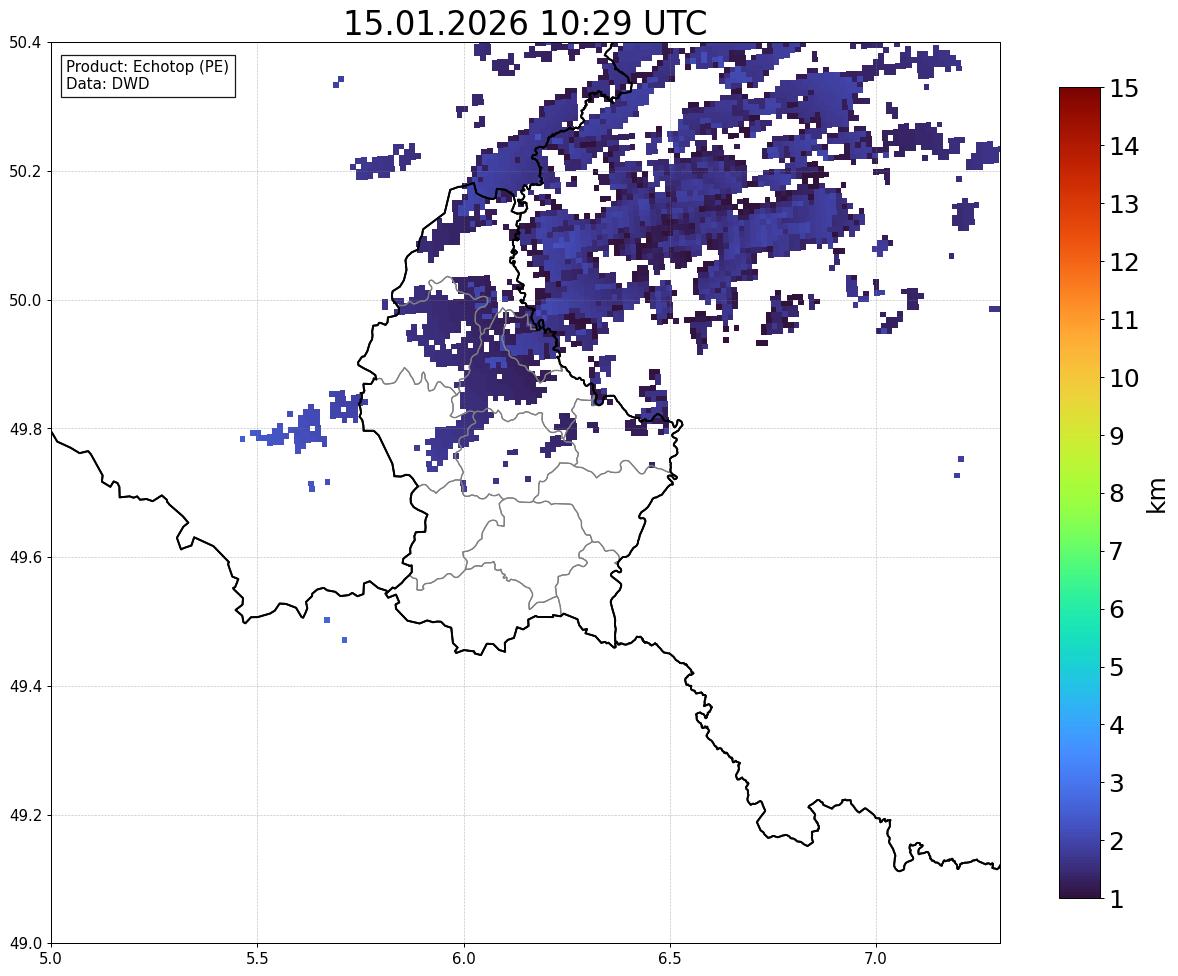The width and height of the screenshot is (1178, 976).
Task: Click the latitude axis label 49.2
Action: click(x=24, y=815)
